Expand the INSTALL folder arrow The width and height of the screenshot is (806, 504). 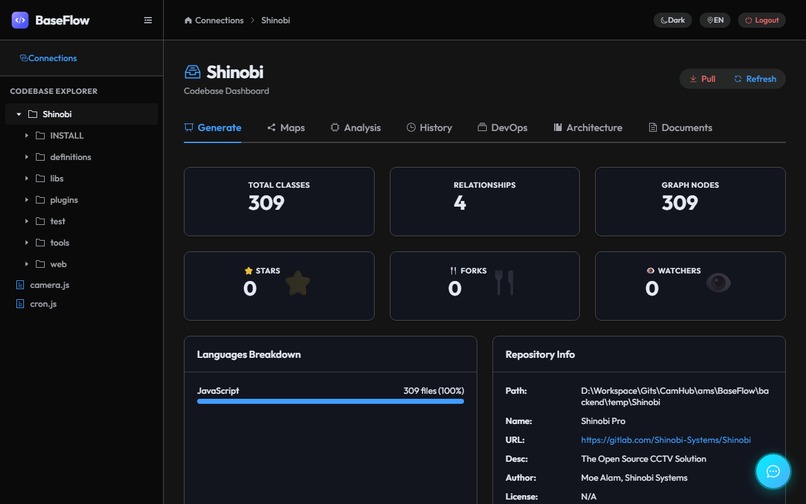[26, 135]
